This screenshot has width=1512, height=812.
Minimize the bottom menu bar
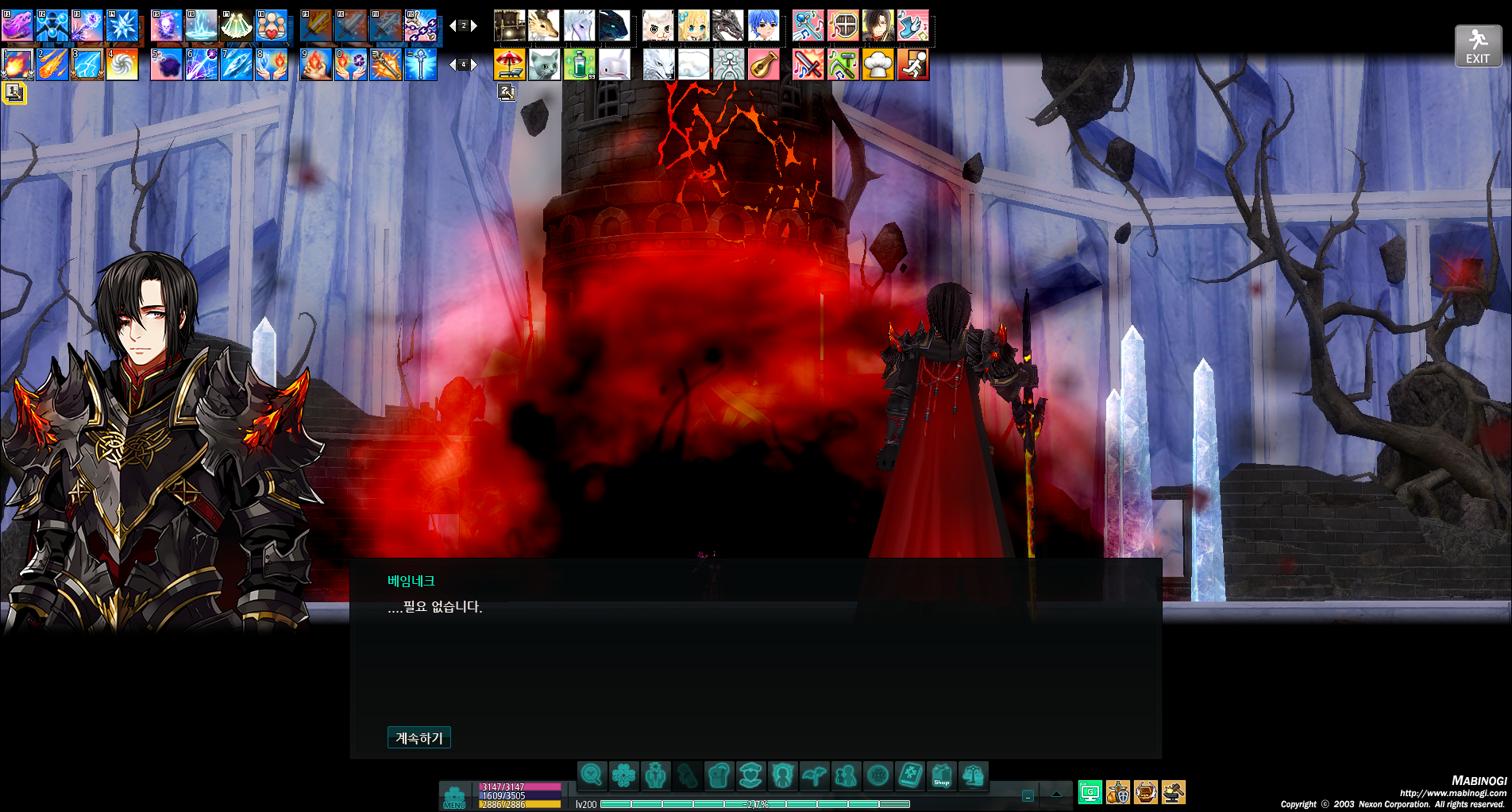pyautogui.click(x=1028, y=795)
